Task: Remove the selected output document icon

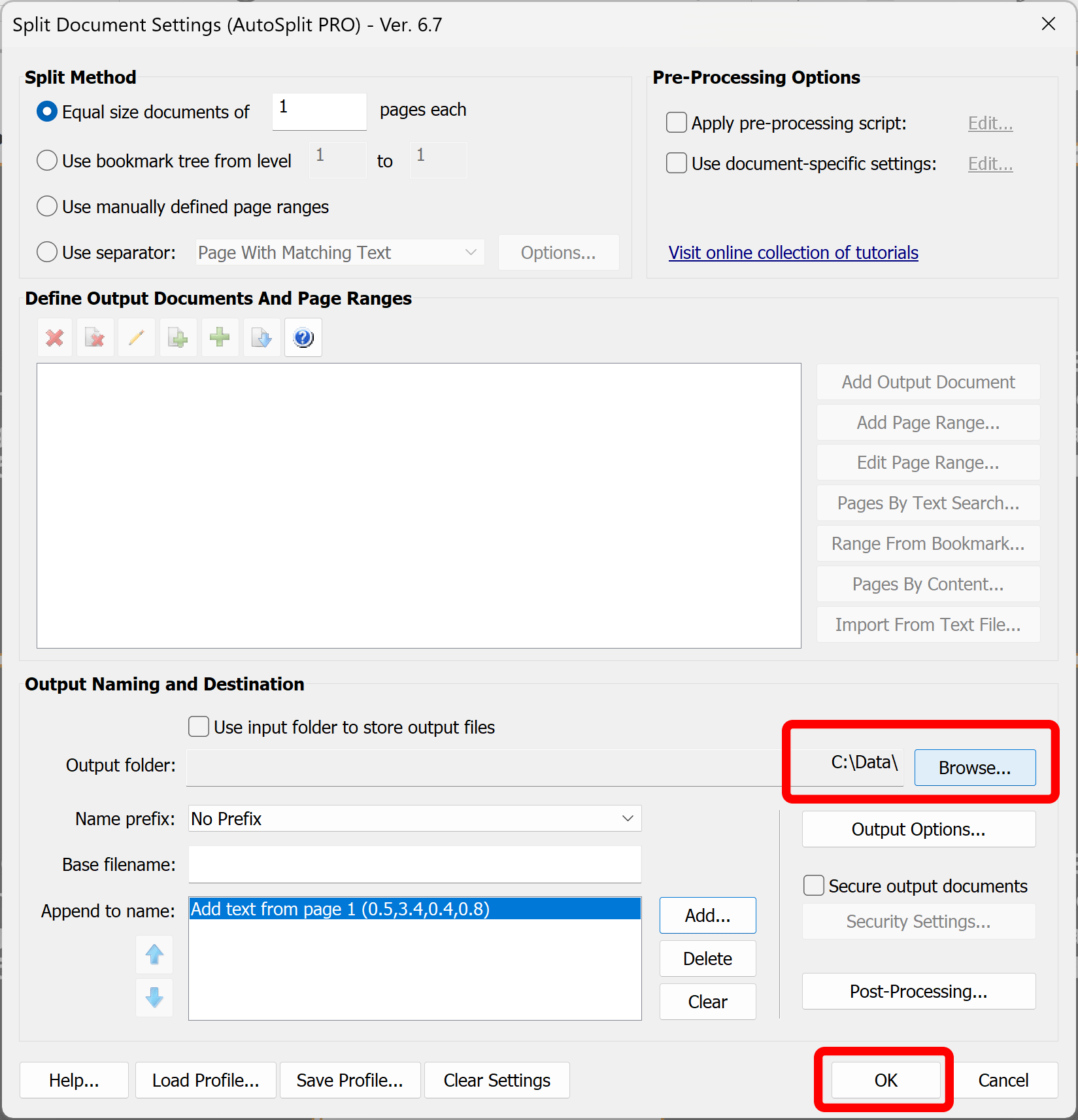Action: (x=95, y=337)
